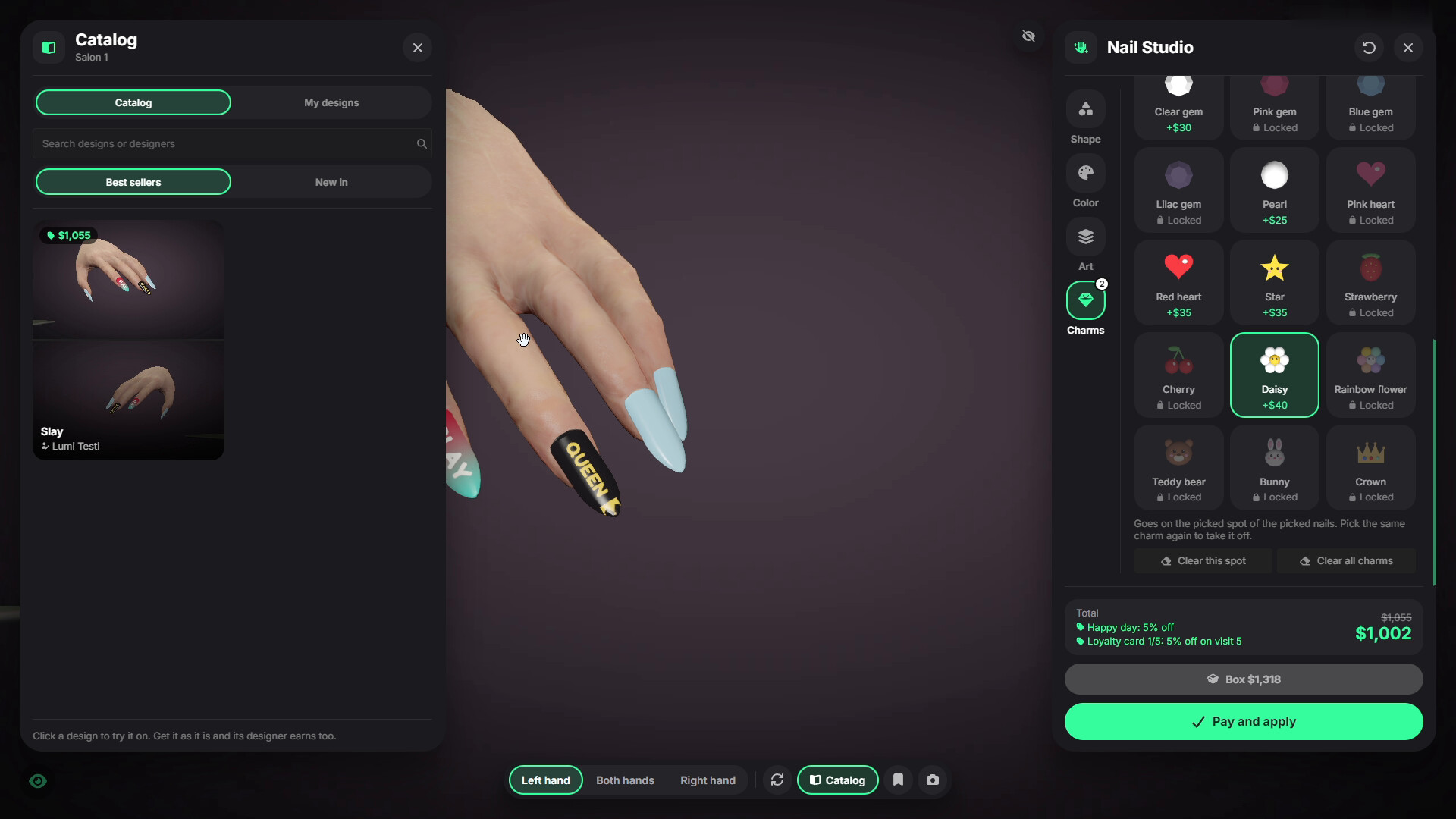Select the New in filter
The height and width of the screenshot is (819, 1456).
(331, 182)
